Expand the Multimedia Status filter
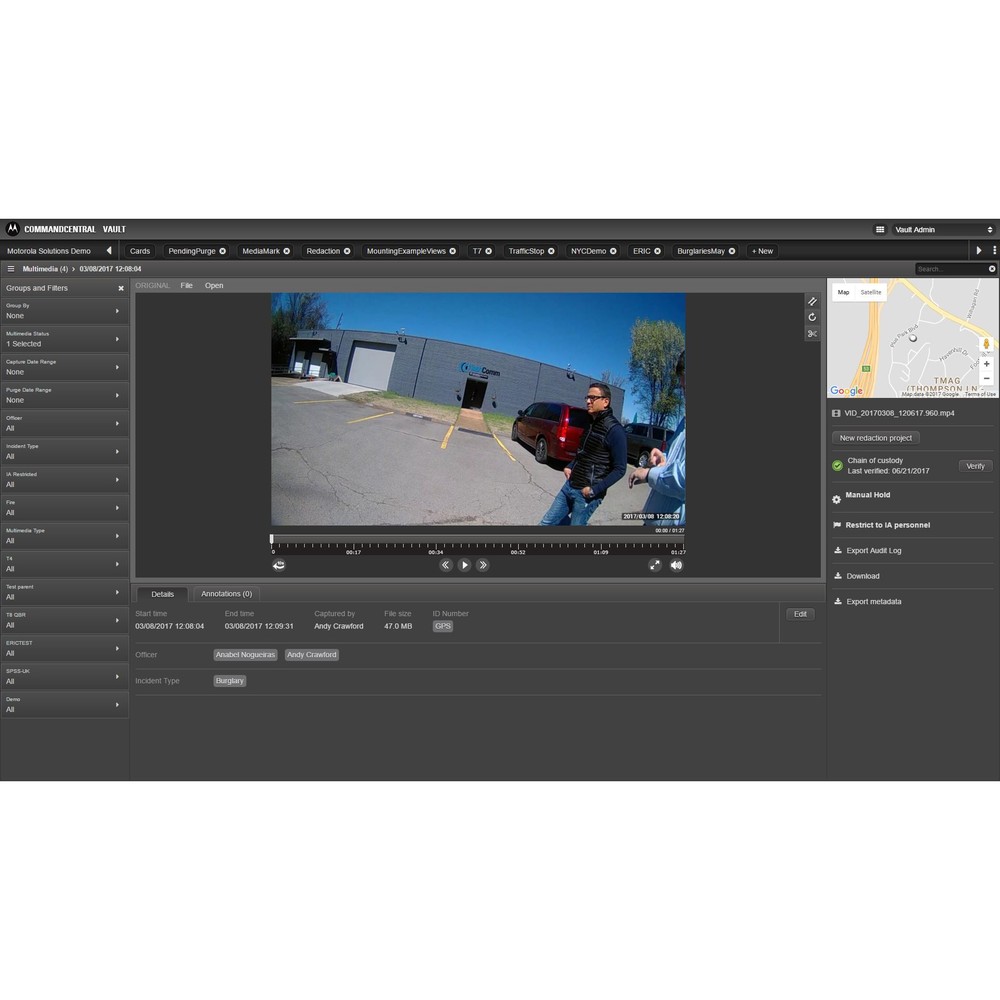 64,339
